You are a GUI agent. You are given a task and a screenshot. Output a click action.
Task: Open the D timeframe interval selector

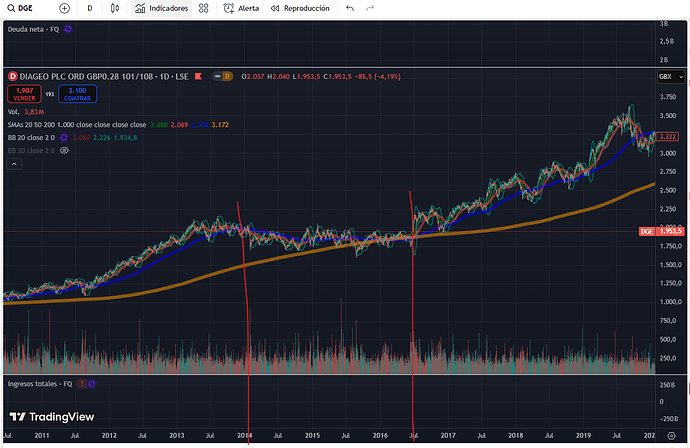point(90,8)
